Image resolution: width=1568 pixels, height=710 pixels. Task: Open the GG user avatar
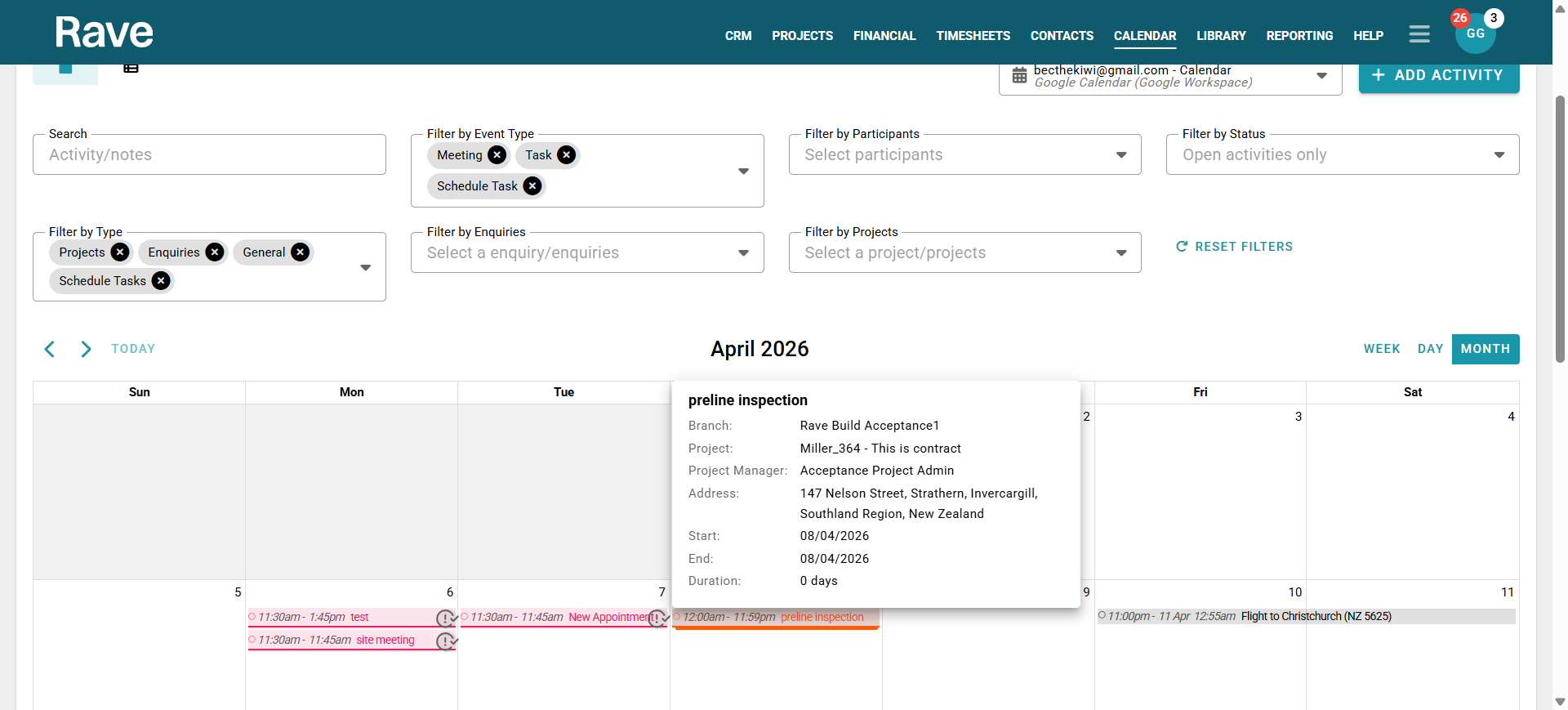1475,34
